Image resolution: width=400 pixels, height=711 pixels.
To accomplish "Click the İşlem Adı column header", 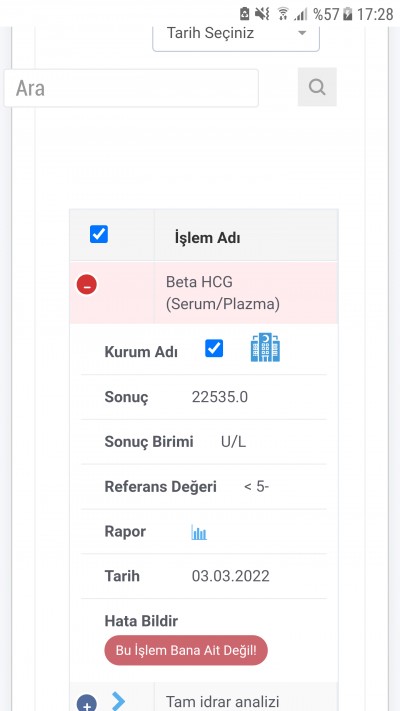I will [x=208, y=238].
